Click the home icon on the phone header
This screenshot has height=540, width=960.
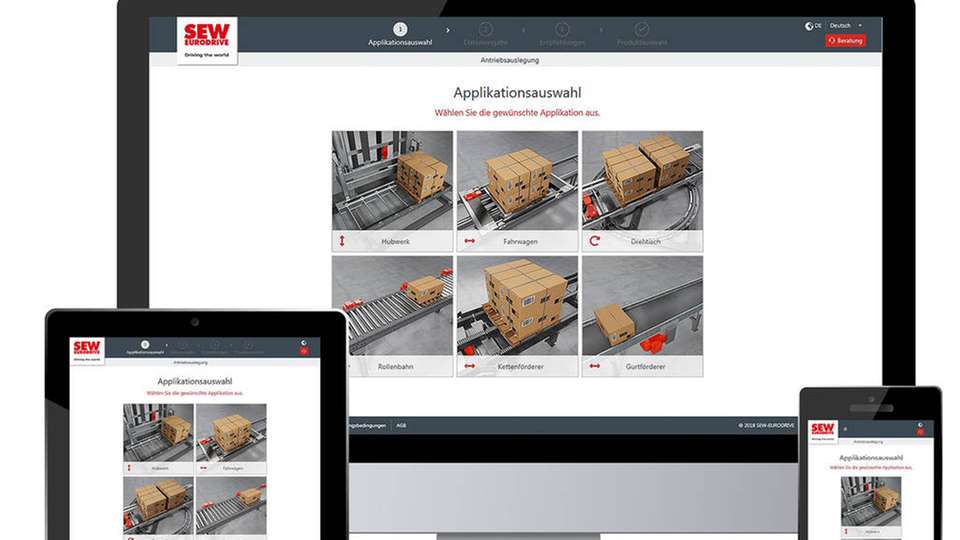(846, 429)
